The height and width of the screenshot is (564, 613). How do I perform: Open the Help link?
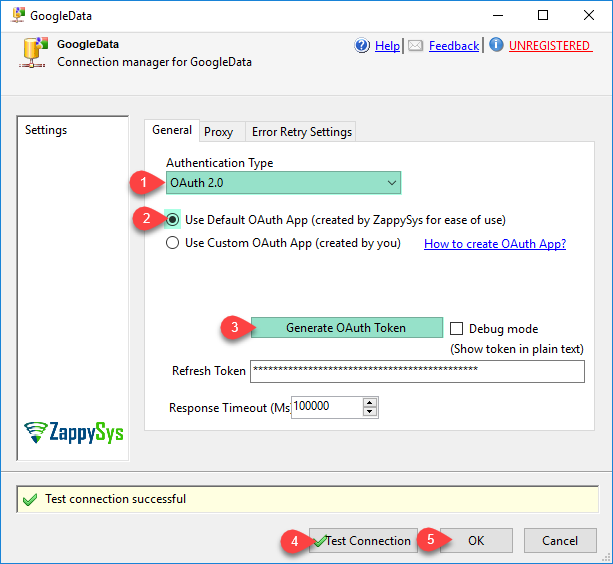pyautogui.click(x=387, y=46)
